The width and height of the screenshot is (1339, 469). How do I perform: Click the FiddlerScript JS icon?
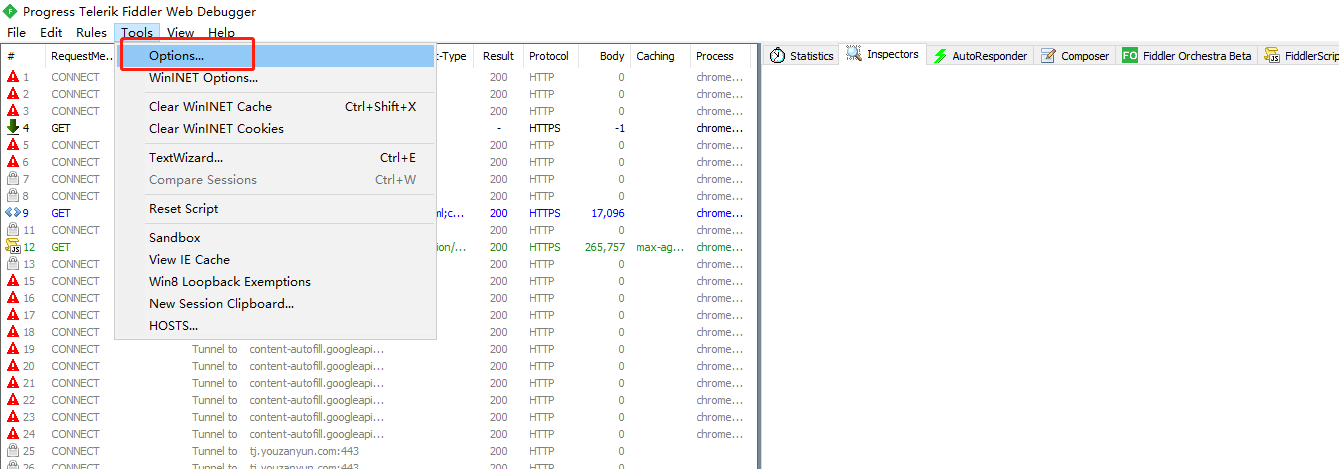(1272, 56)
